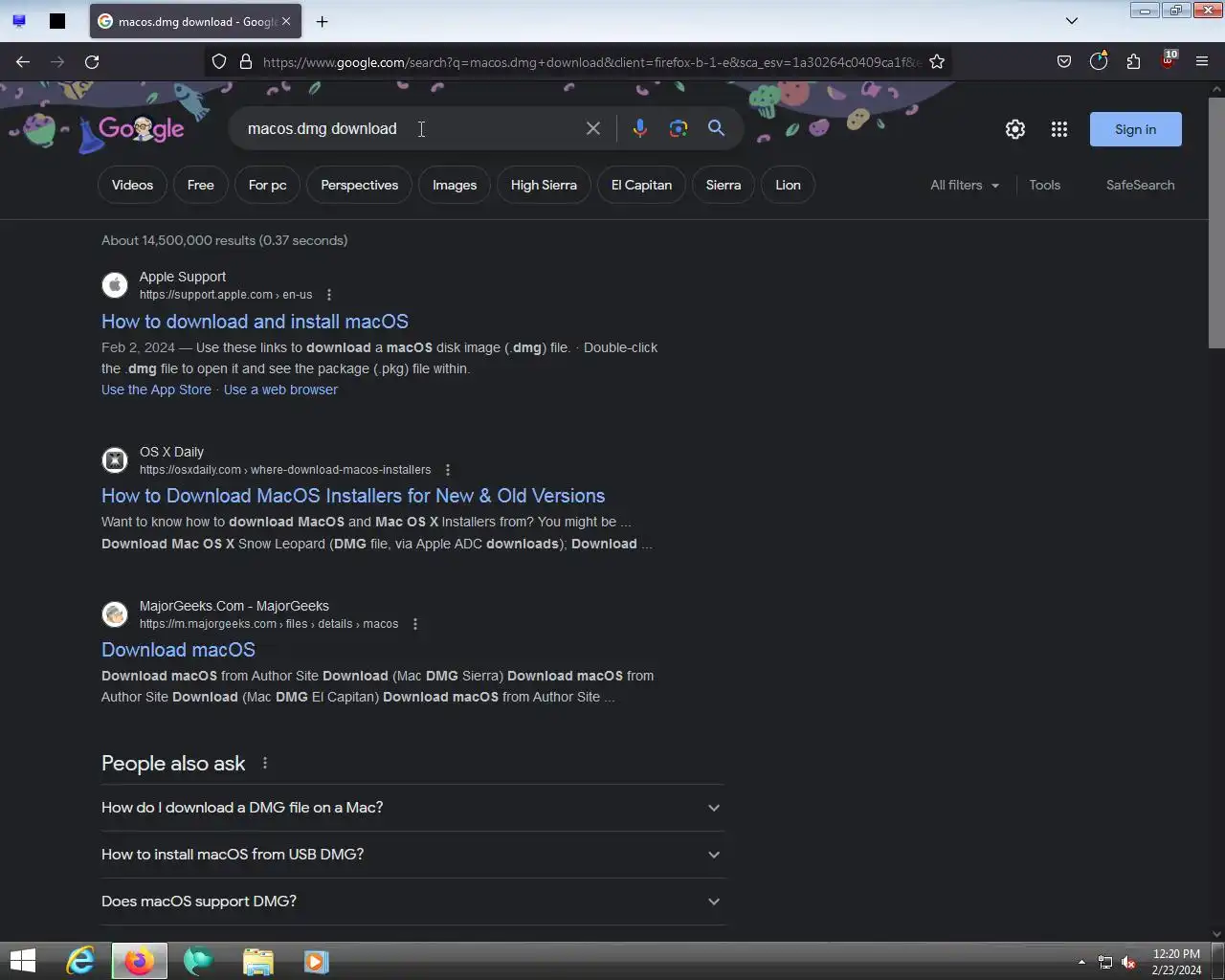This screenshot has height=980, width=1225.
Task: Select the Images filter chip
Action: click(x=455, y=185)
